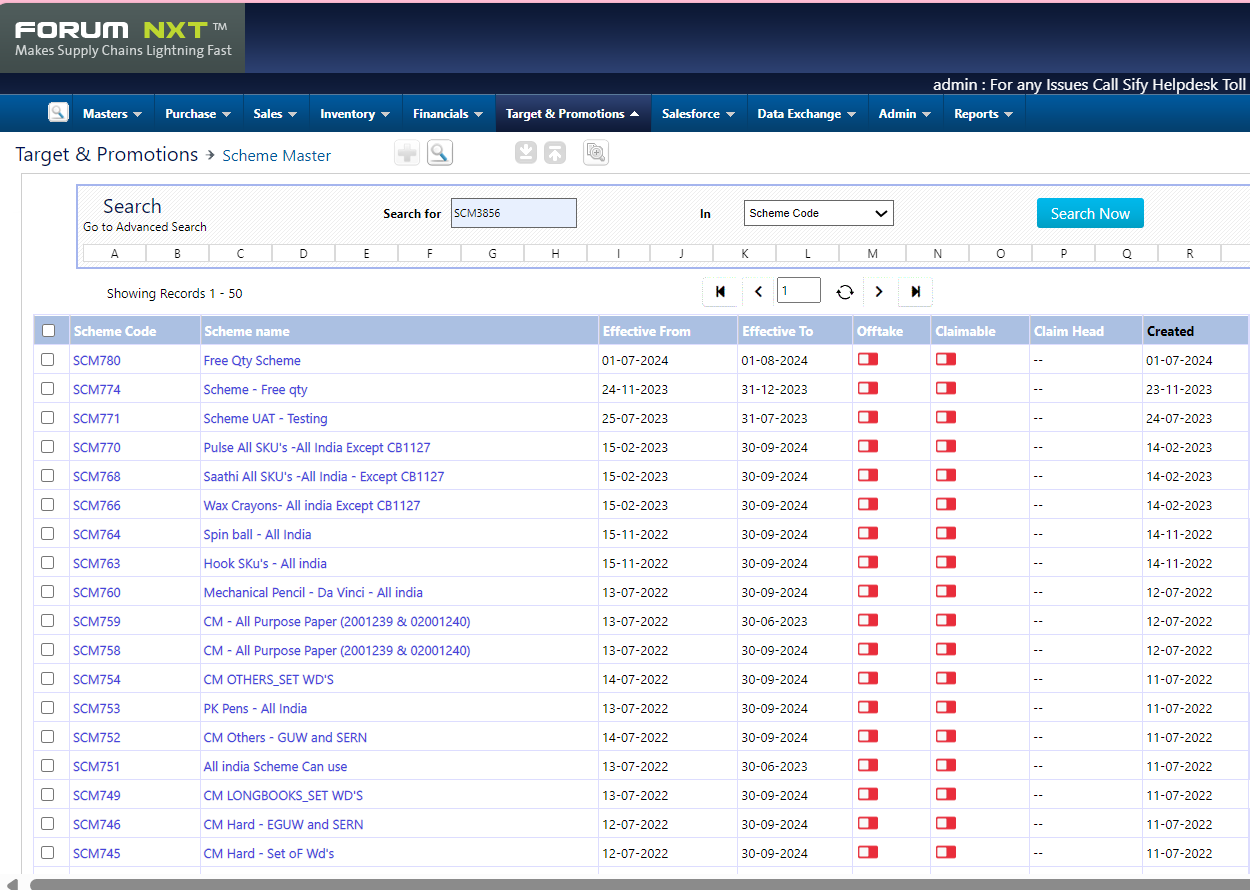Viewport: 1250px width, 890px height.
Task: Click the Offtake indicator for SCM770
Action: 867,447
